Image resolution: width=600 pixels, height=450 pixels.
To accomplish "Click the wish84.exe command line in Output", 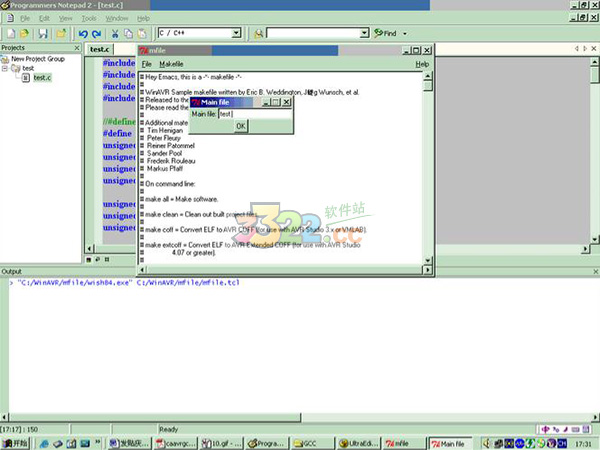I will tap(129, 283).
